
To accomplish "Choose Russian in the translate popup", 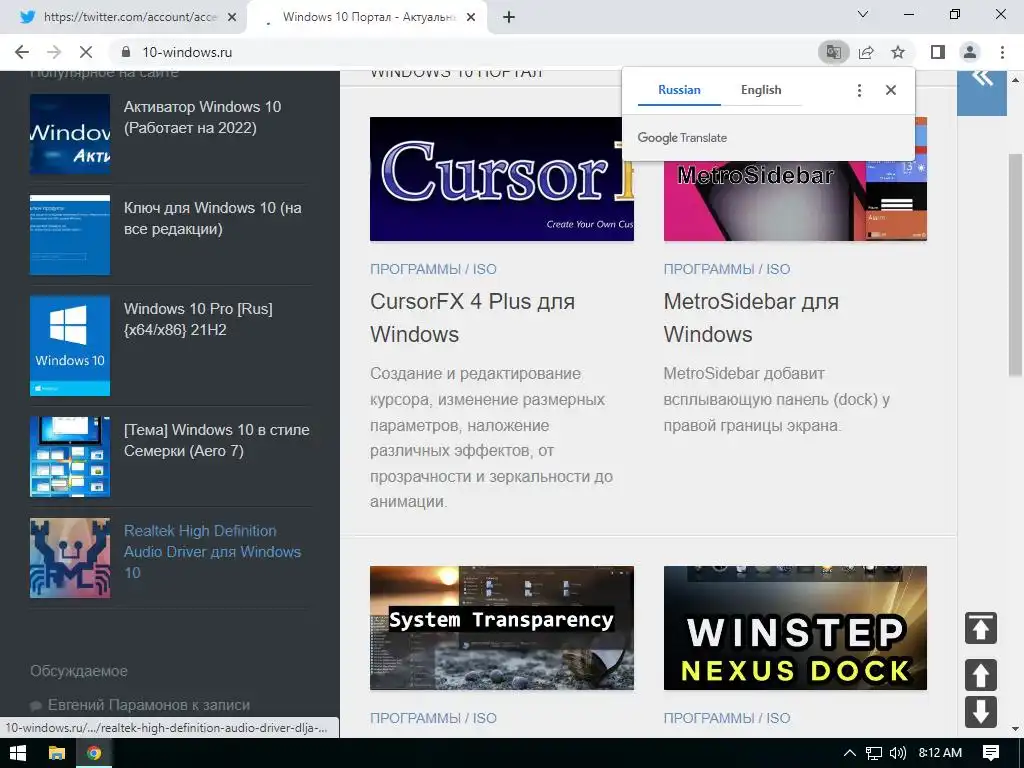I will (x=679, y=90).
